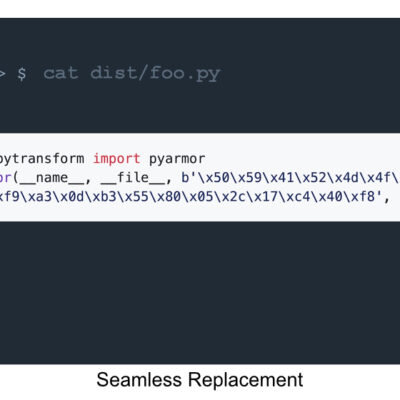Click the \x4d hex byte

[343, 178]
